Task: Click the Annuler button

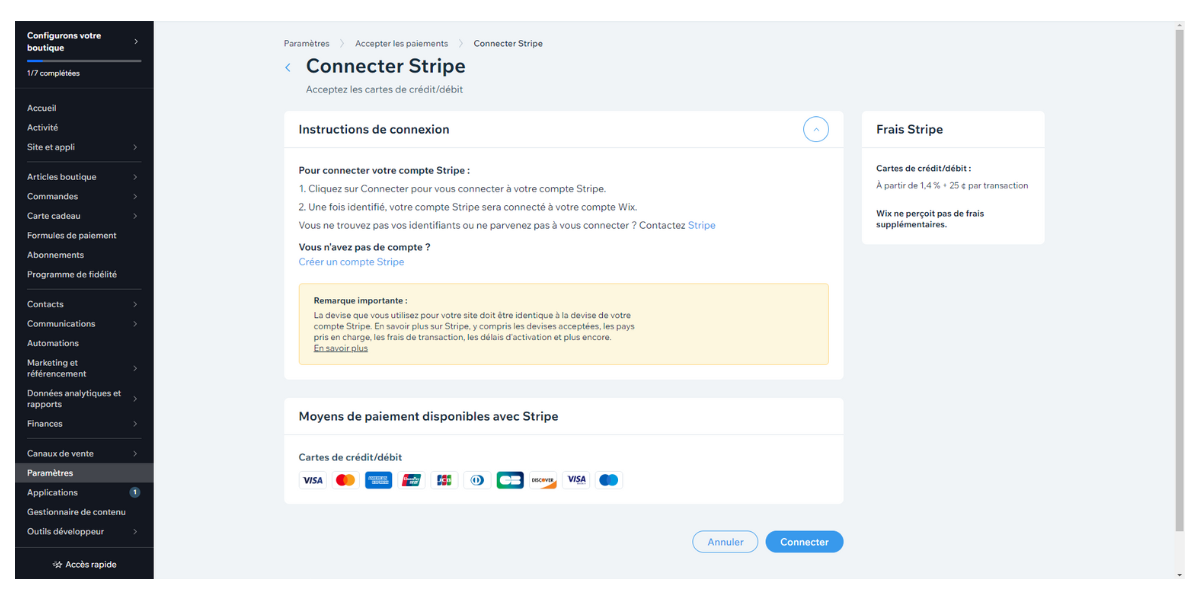Action: [725, 542]
